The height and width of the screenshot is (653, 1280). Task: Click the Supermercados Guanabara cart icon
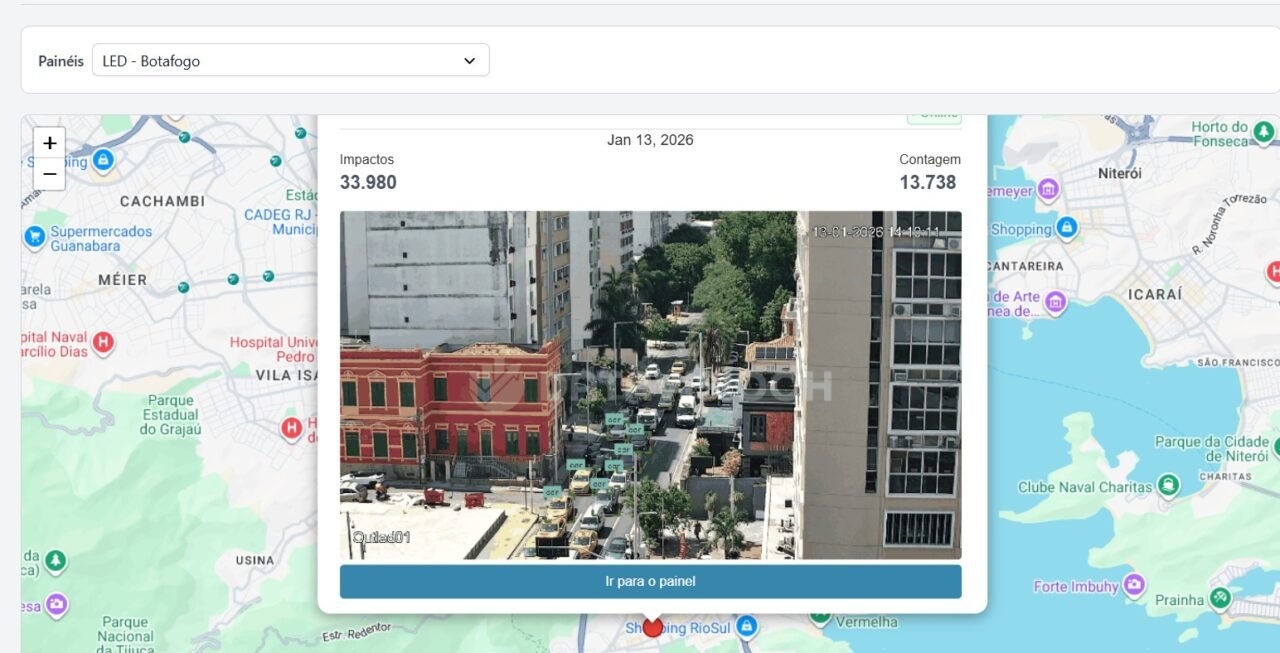tap(35, 238)
